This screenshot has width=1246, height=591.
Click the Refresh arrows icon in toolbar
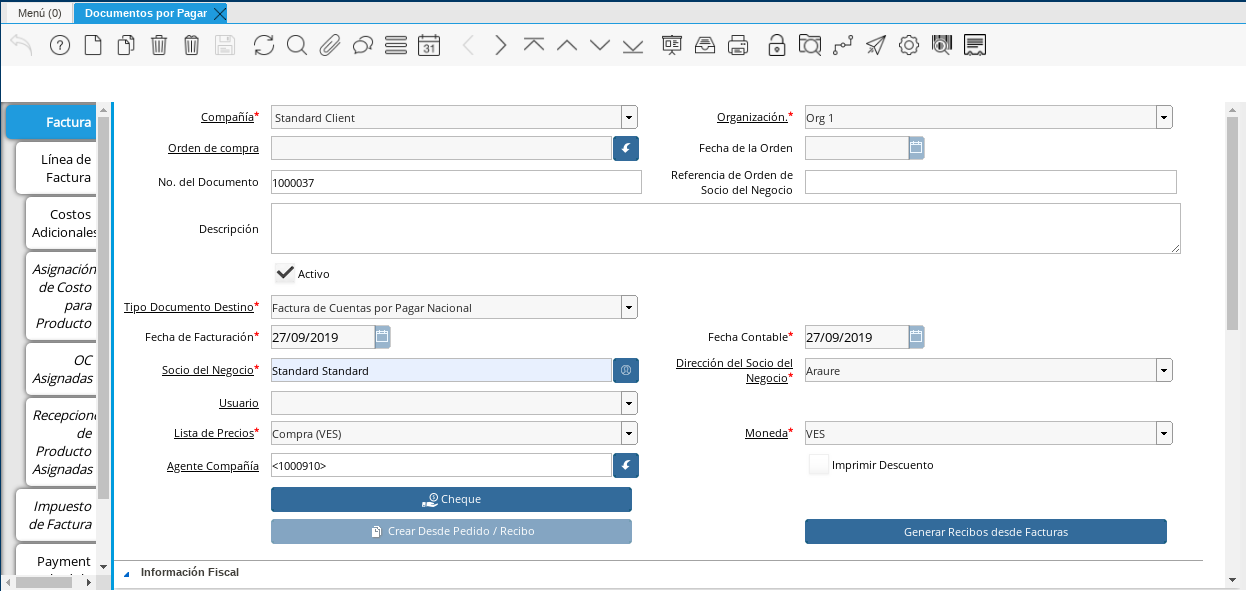click(263, 45)
